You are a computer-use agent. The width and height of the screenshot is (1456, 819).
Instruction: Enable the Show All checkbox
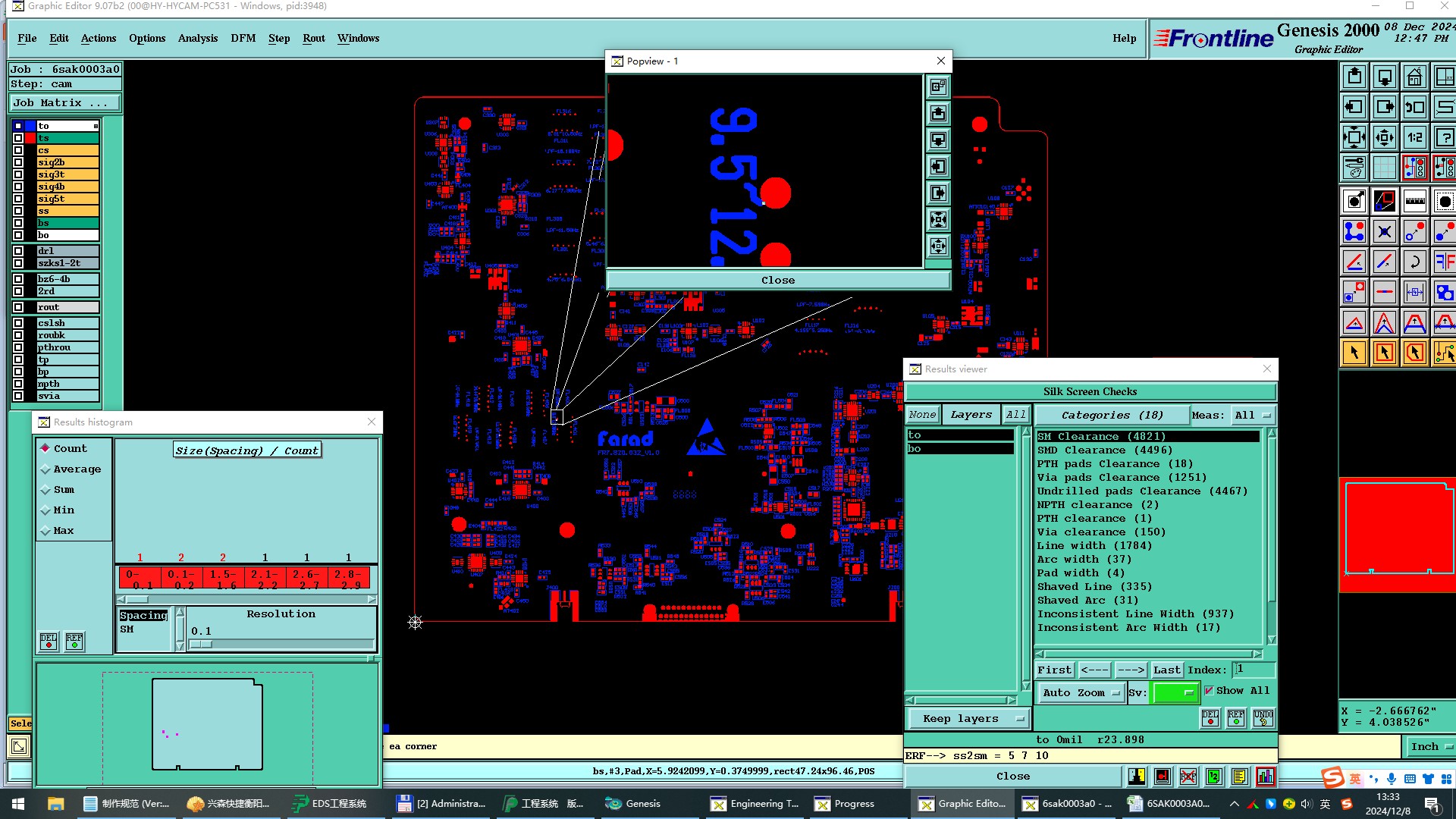pyautogui.click(x=1209, y=690)
